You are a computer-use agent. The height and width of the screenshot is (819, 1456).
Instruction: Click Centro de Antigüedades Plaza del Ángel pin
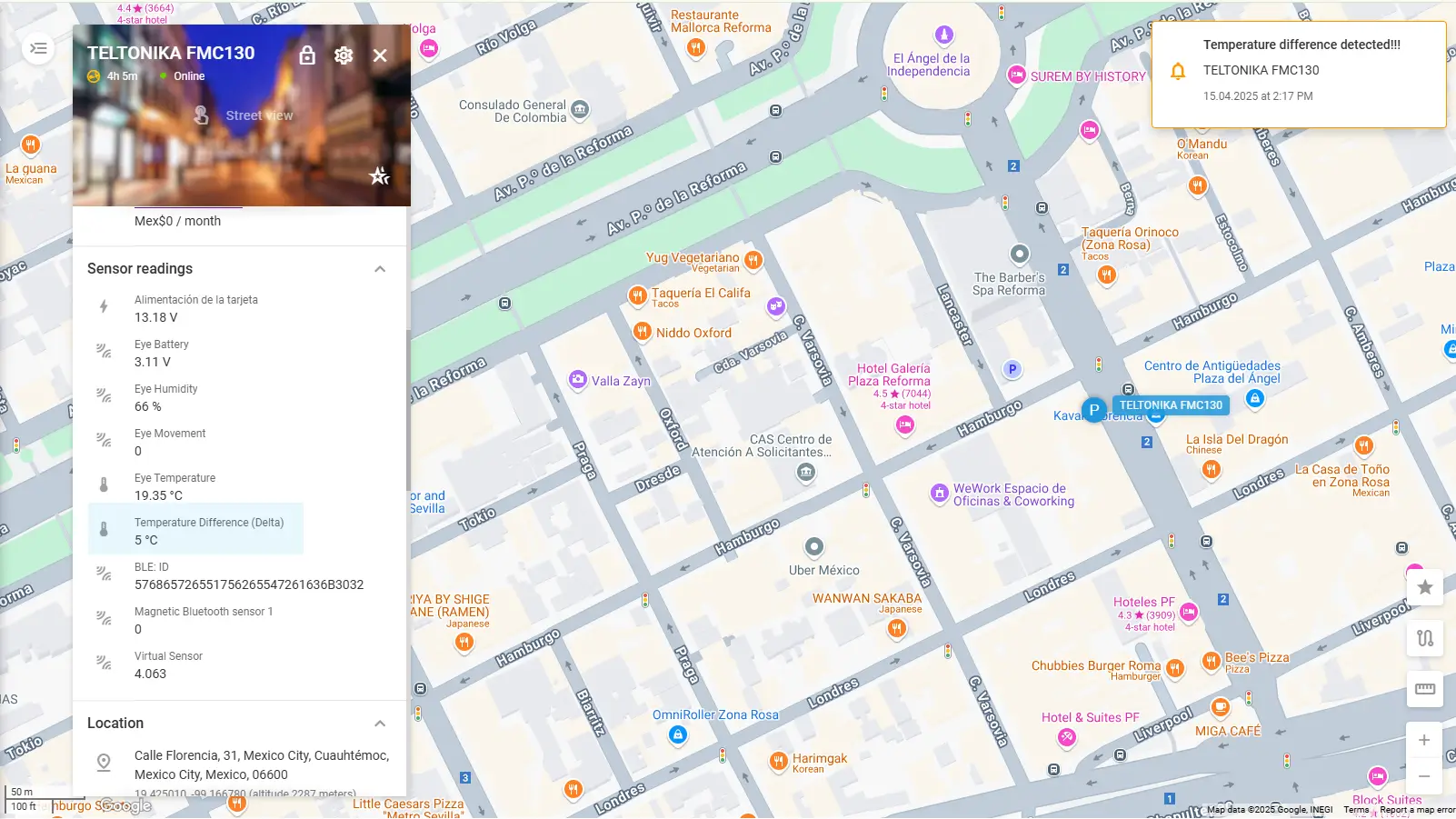click(x=1255, y=398)
